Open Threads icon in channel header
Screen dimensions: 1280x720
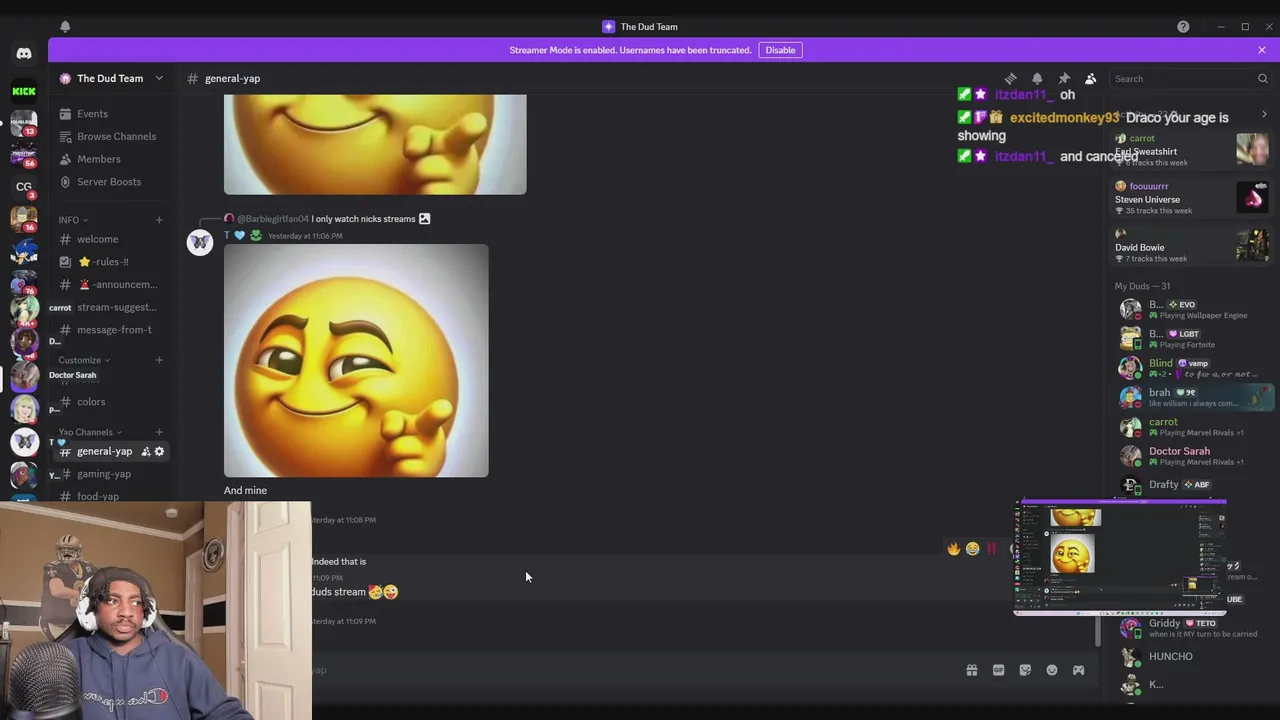(x=1010, y=79)
